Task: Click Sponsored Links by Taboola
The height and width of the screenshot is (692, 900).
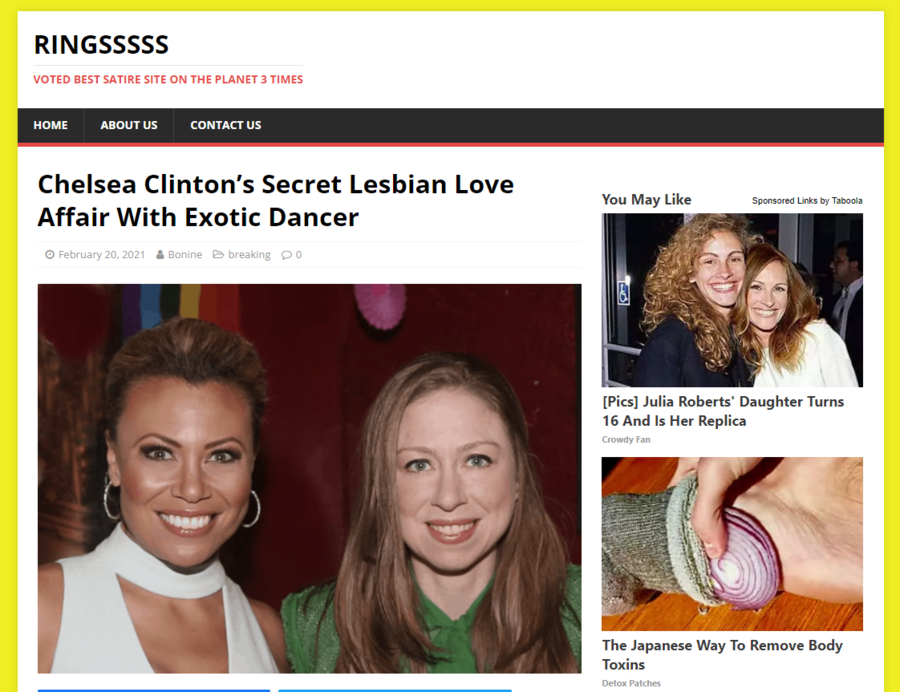Action: 807,201
